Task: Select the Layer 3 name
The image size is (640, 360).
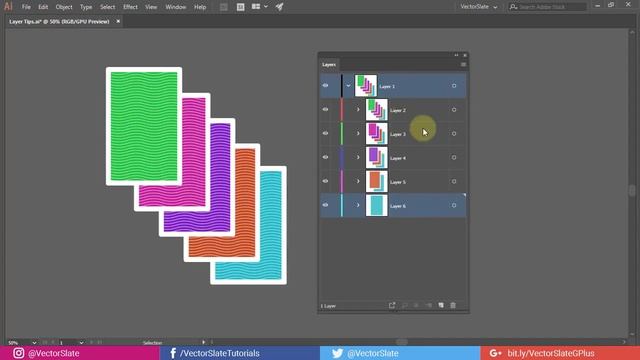Action: 398,134
